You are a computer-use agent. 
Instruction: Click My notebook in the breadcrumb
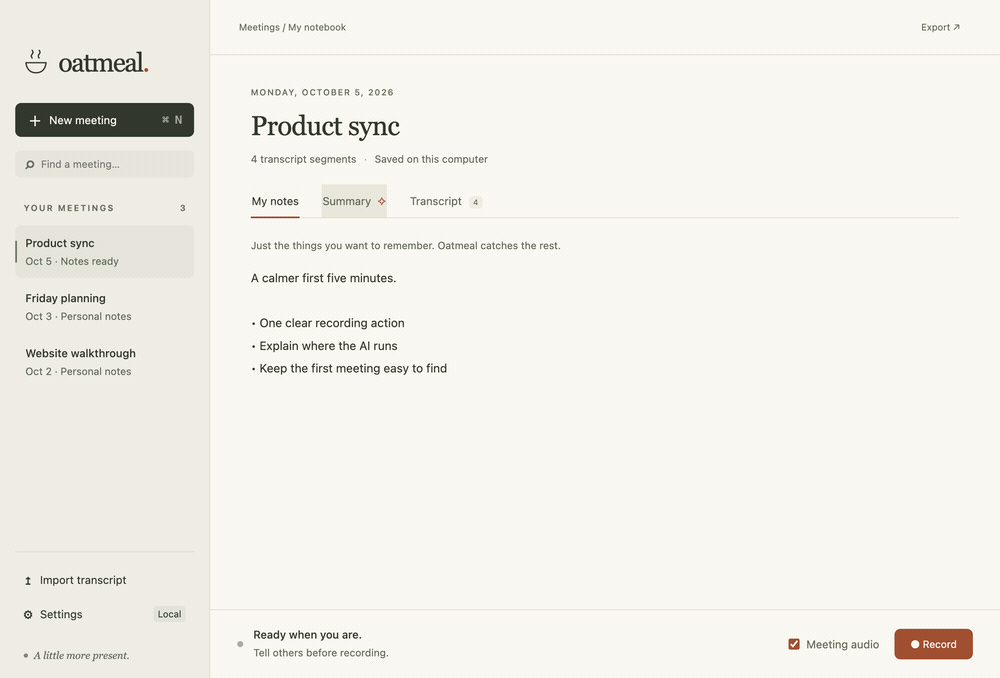pyautogui.click(x=317, y=27)
